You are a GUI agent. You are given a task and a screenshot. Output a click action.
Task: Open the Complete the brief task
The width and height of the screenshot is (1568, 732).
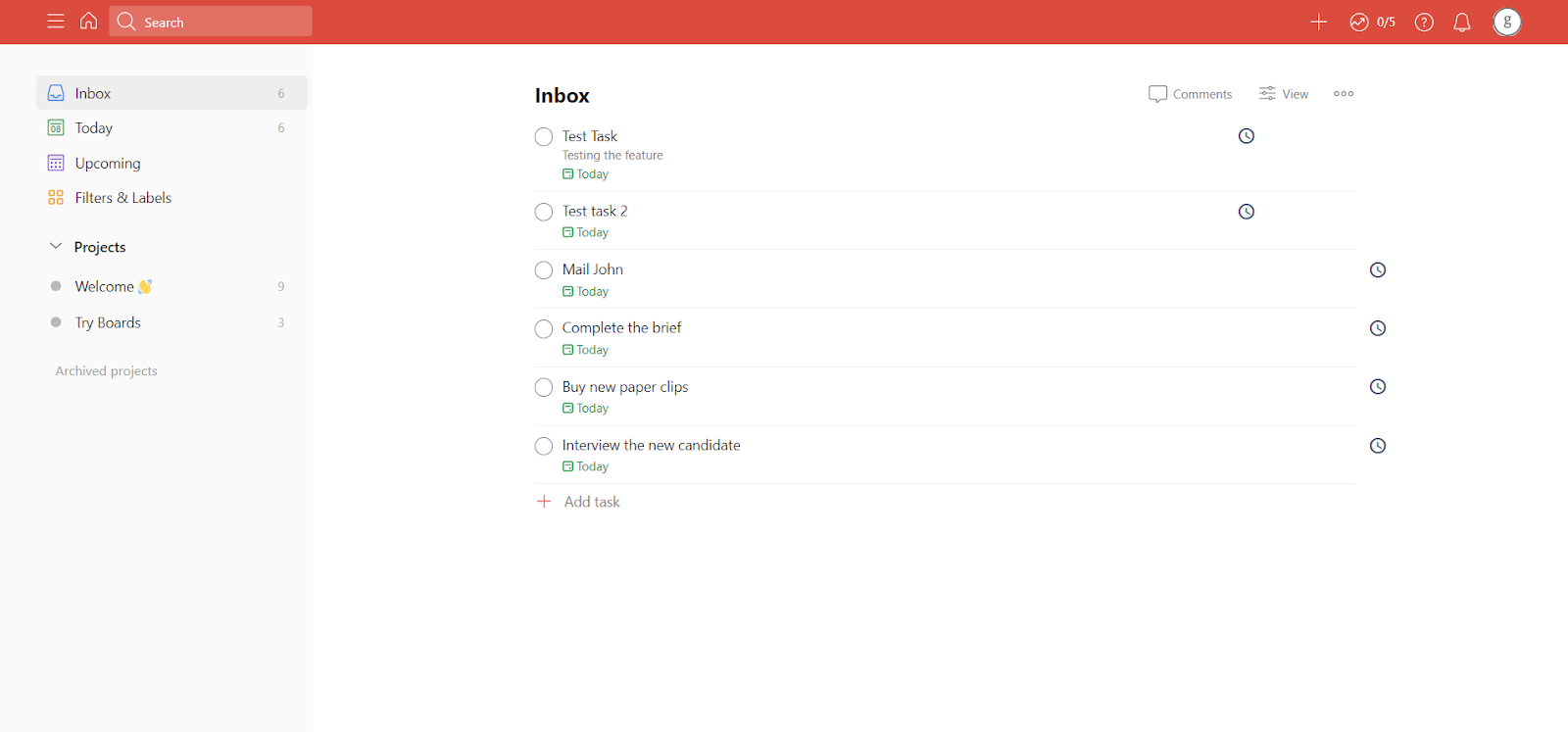(x=621, y=327)
